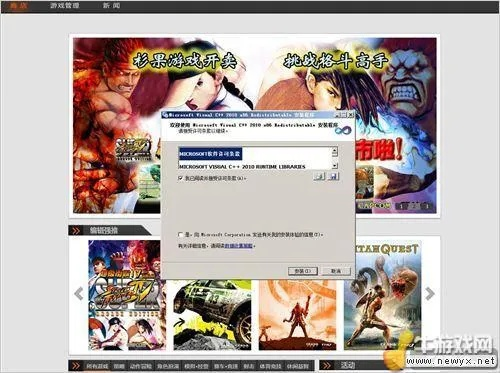
Task: Click banner page indicator 1
Action: [x=402, y=206]
